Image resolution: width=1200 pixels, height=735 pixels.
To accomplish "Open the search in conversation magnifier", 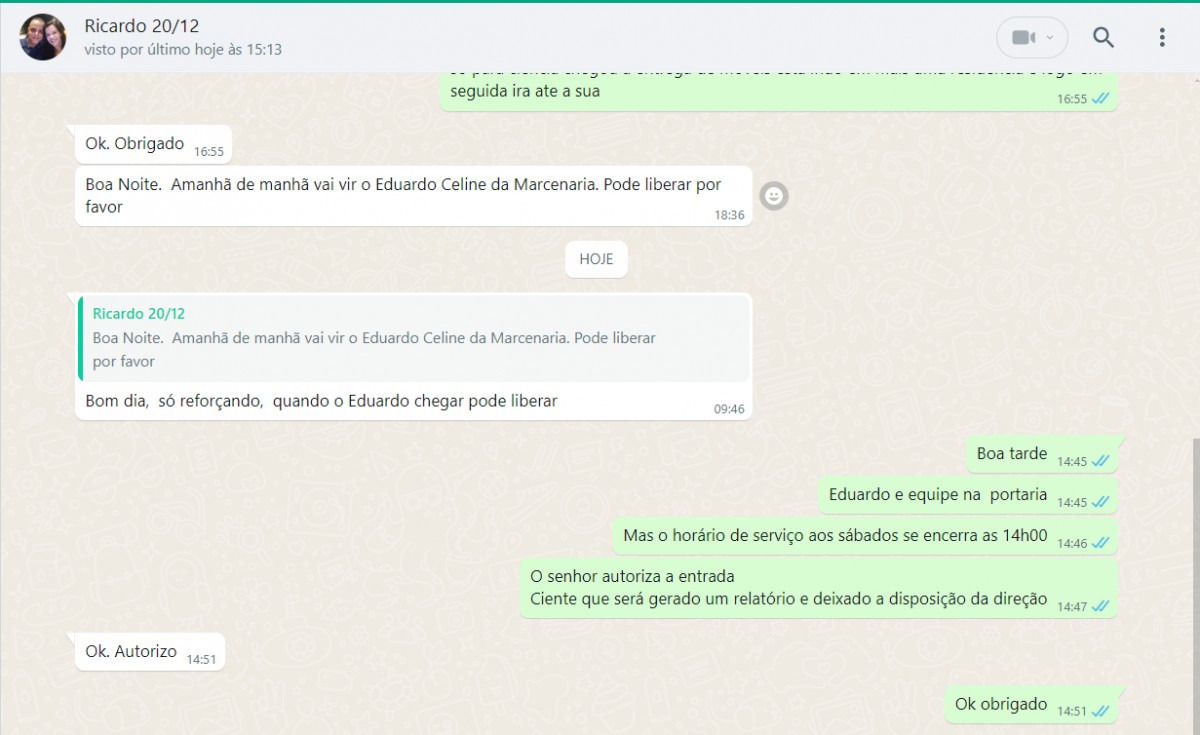I will pyautogui.click(x=1103, y=38).
